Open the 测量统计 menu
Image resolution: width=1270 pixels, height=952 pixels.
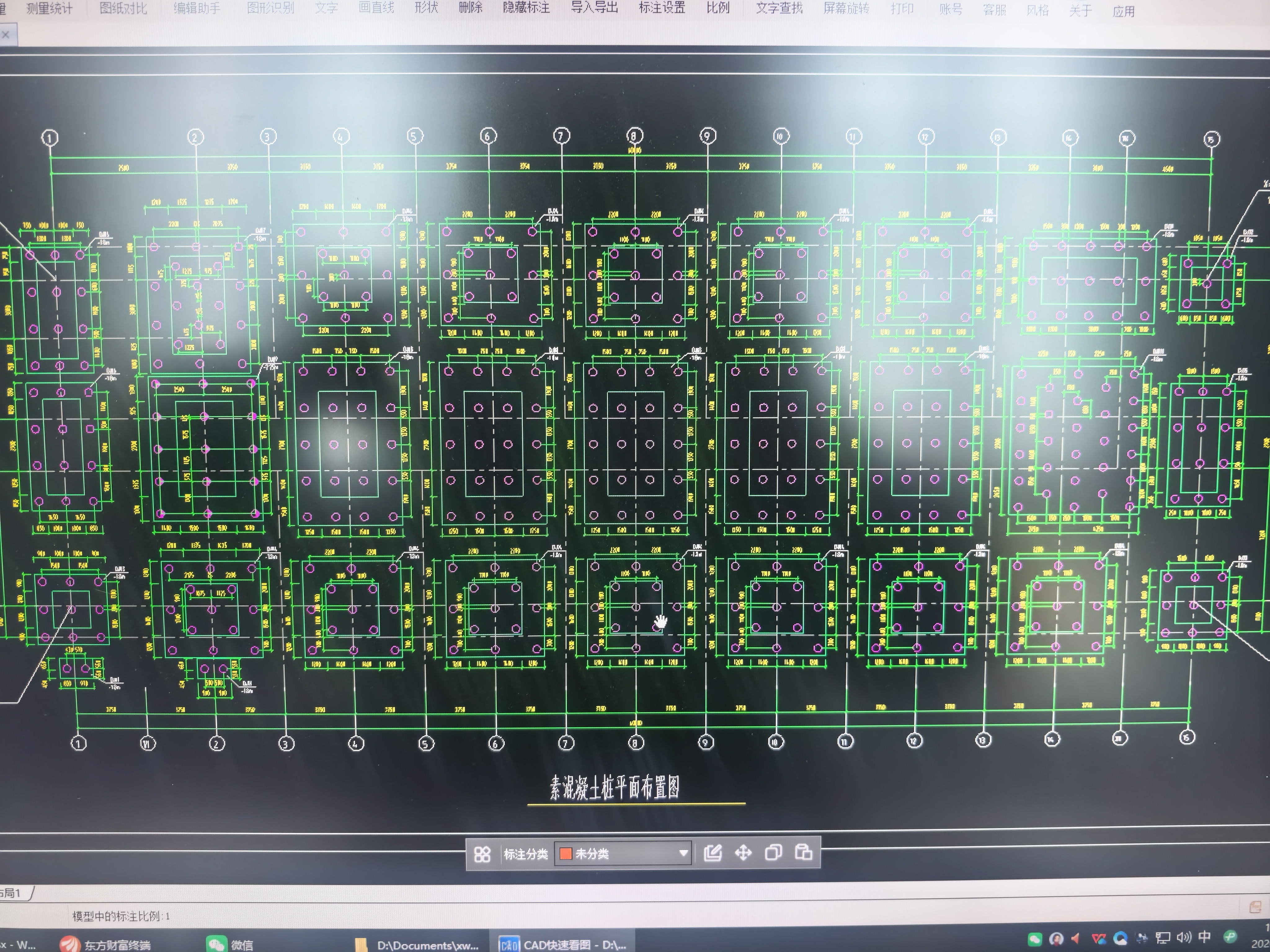(49, 9)
